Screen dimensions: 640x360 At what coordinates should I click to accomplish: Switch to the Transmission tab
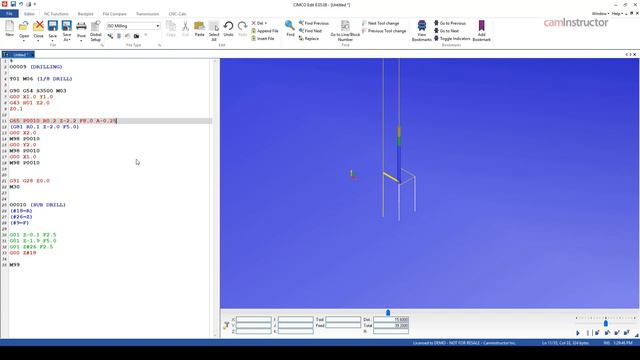tap(147, 14)
